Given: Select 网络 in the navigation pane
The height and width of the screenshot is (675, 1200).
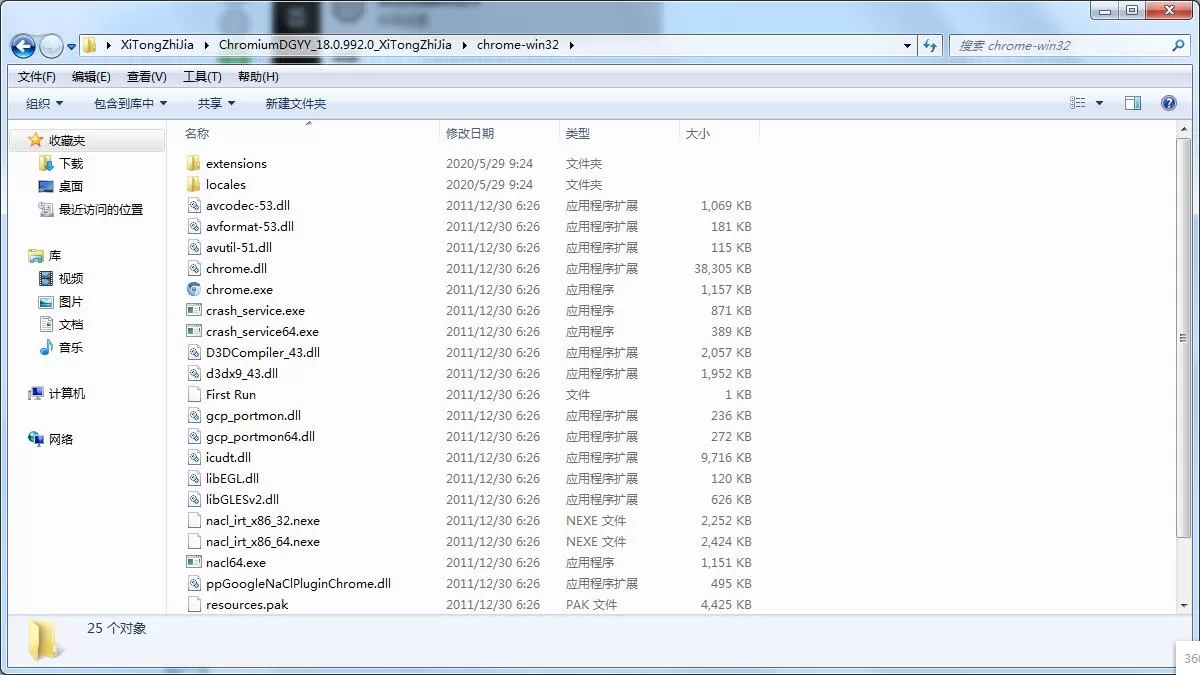Looking at the screenshot, I should click(x=60, y=439).
